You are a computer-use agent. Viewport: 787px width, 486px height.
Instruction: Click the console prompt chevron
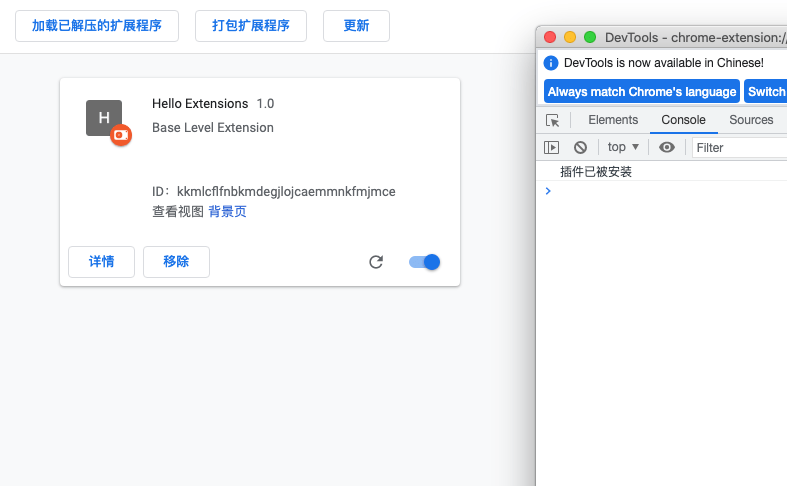[x=548, y=191]
